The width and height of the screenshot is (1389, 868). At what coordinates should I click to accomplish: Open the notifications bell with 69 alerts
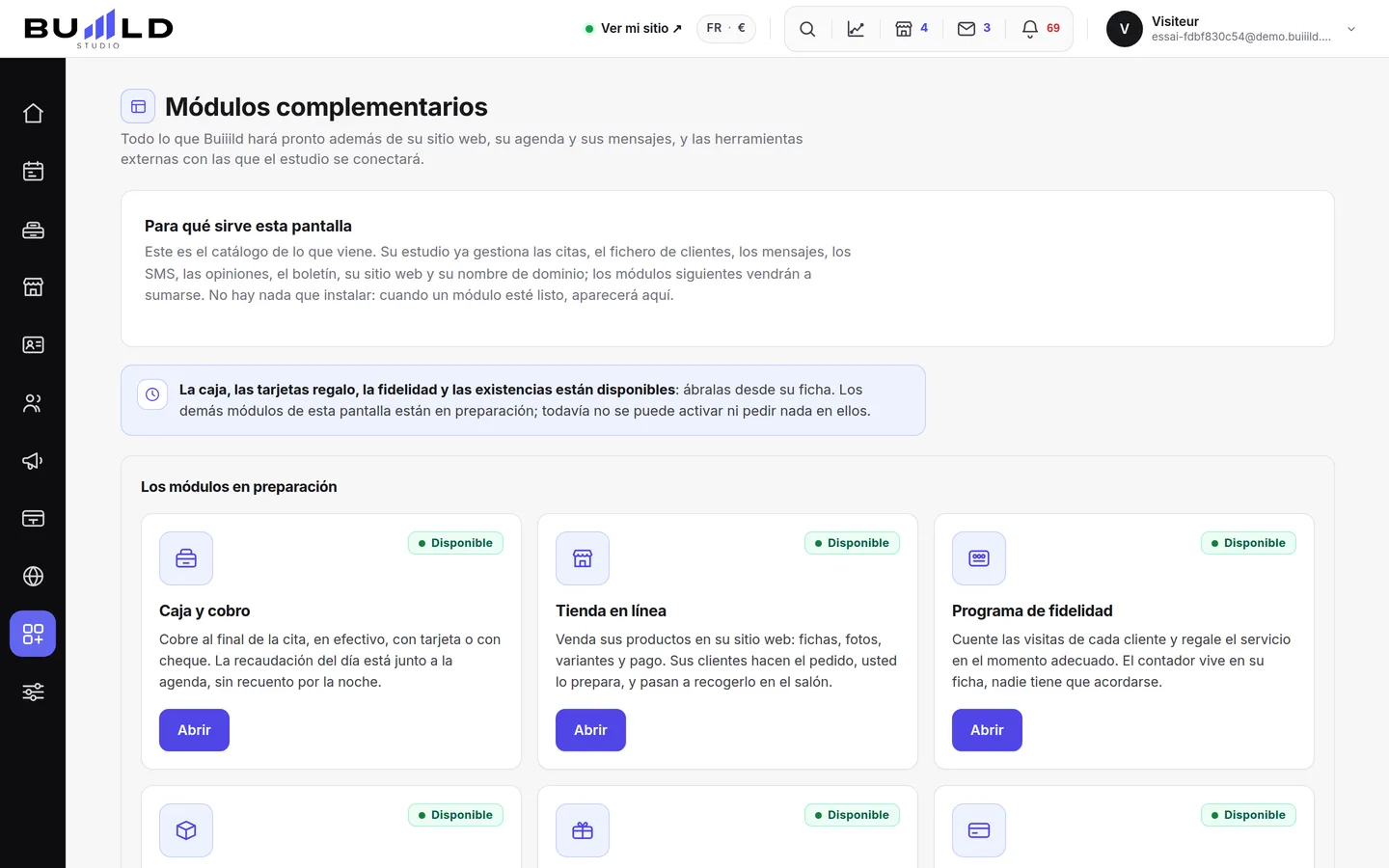click(x=1041, y=29)
